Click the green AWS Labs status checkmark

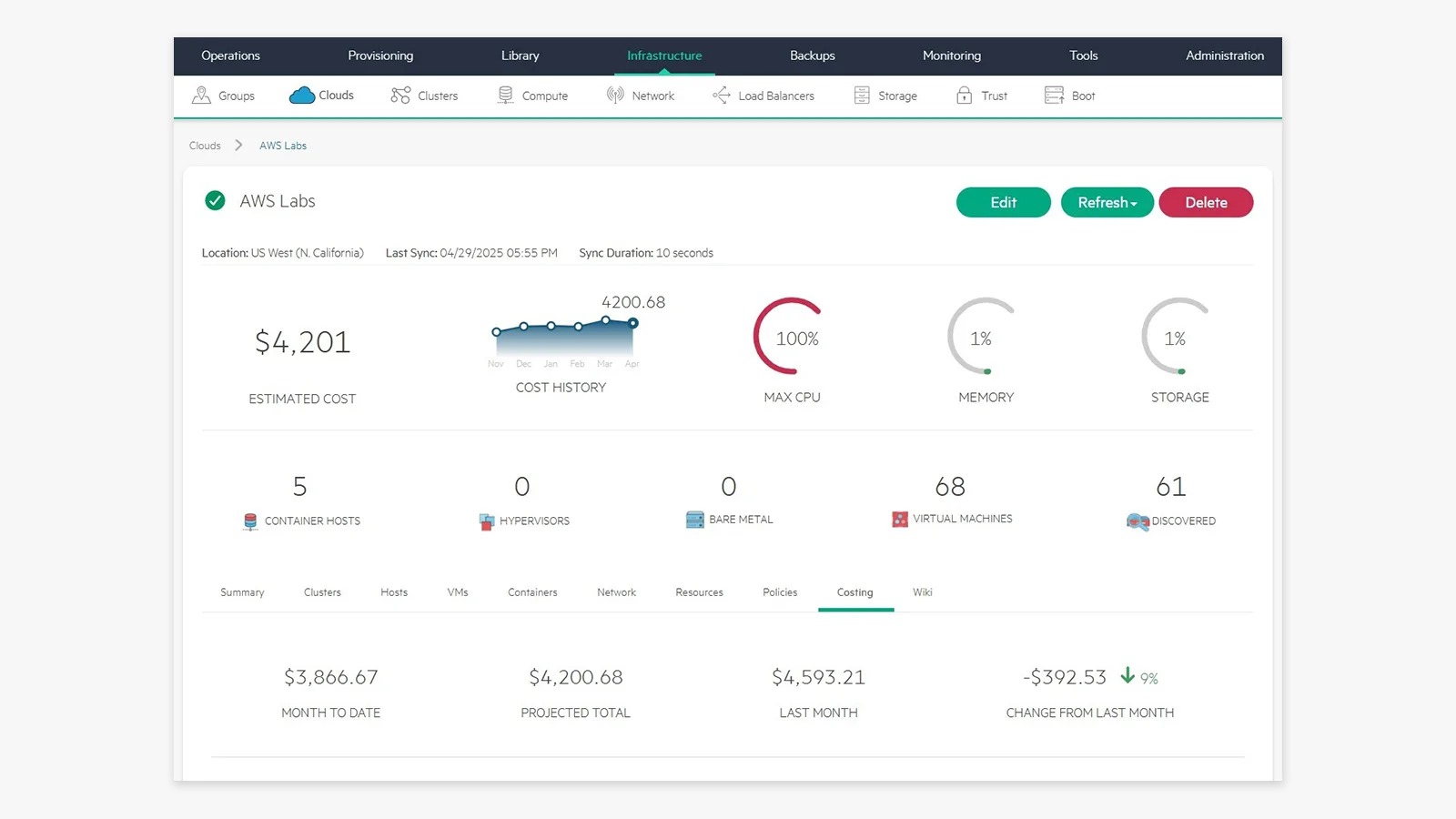click(x=215, y=200)
